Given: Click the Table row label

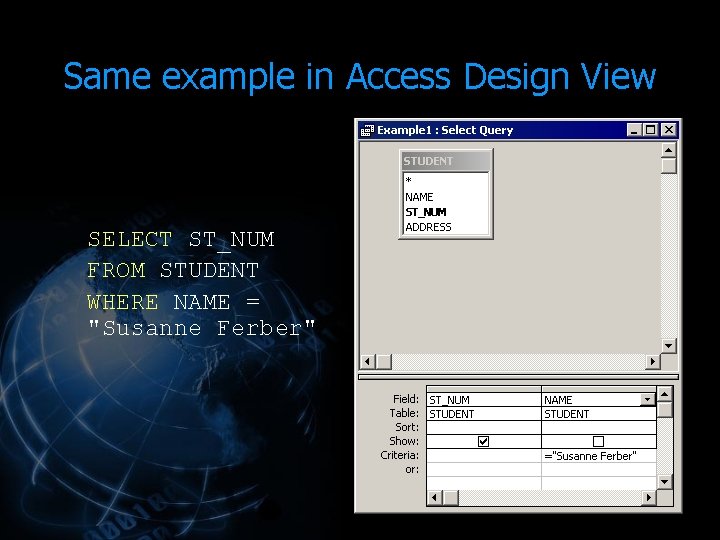Looking at the screenshot, I should (x=404, y=413).
